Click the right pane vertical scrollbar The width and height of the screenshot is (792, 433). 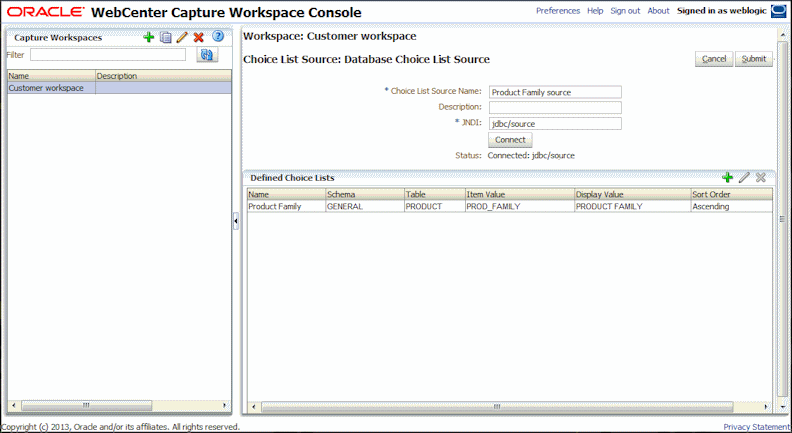pos(782,219)
